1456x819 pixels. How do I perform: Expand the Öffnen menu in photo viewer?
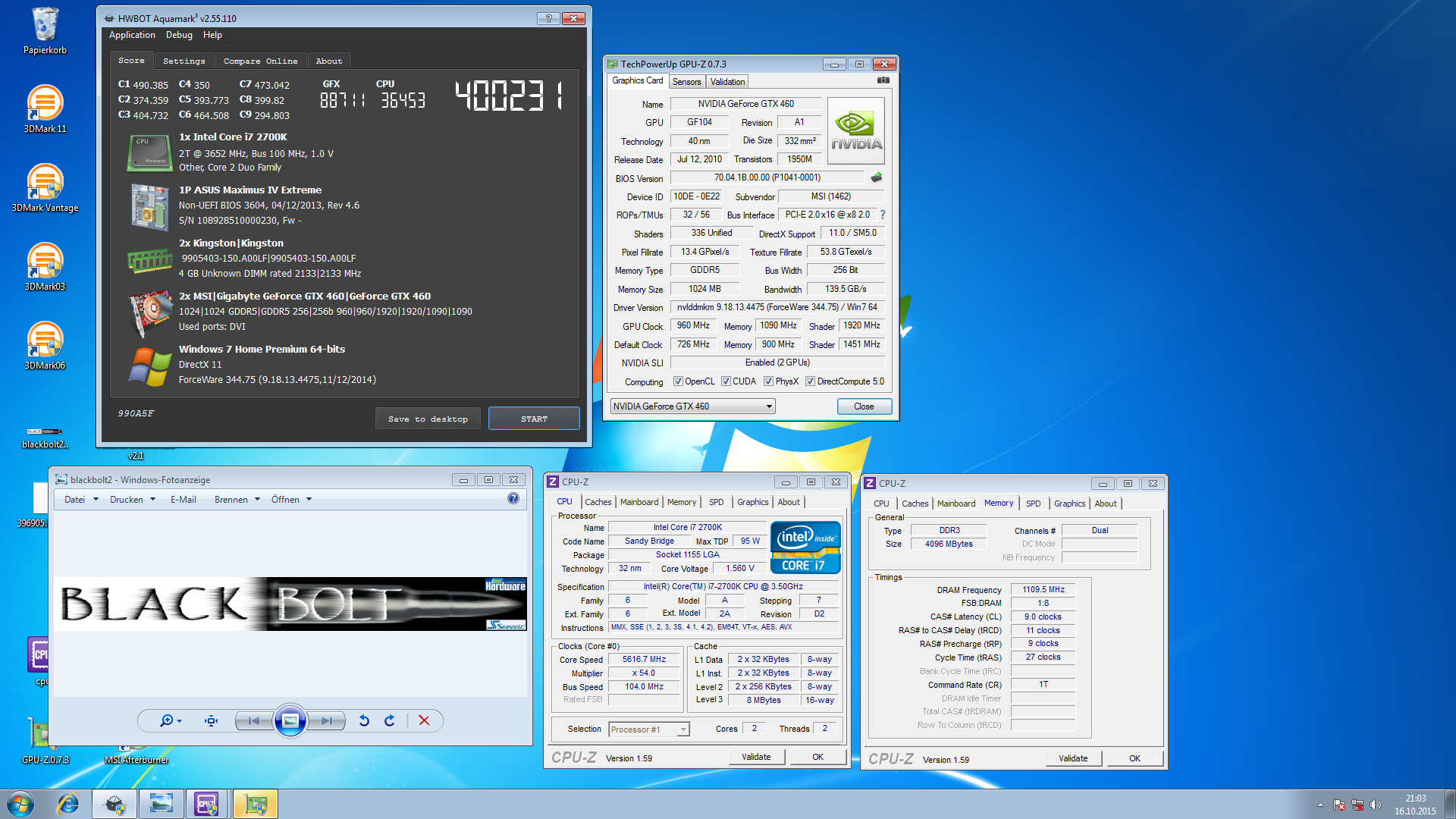point(292,500)
